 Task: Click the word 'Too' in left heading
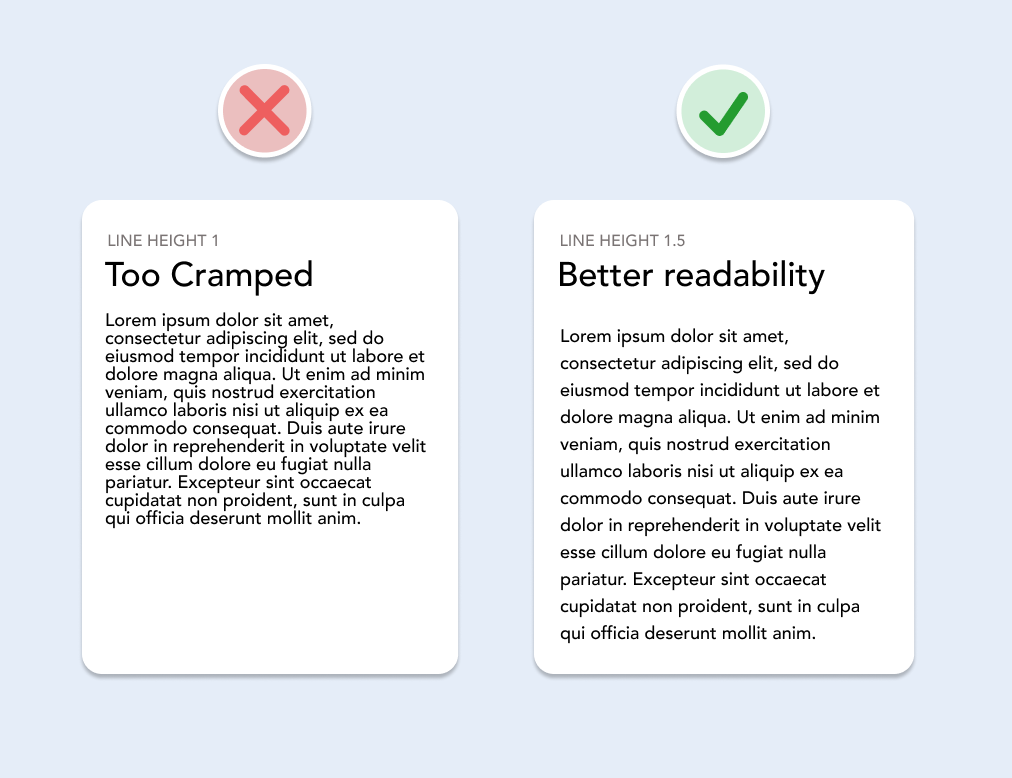(132, 276)
